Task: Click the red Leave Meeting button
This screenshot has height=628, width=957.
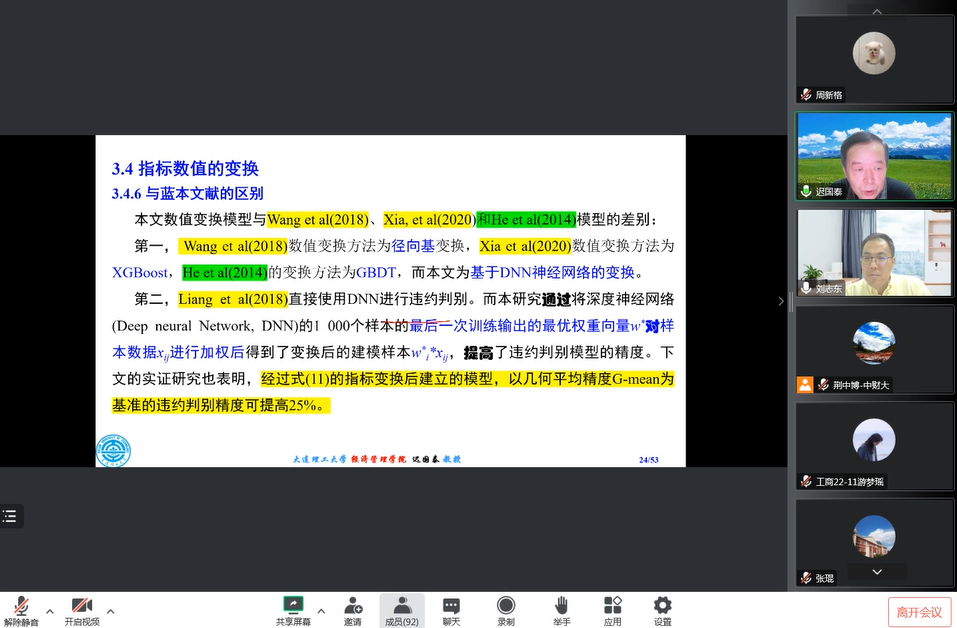Action: click(x=919, y=612)
